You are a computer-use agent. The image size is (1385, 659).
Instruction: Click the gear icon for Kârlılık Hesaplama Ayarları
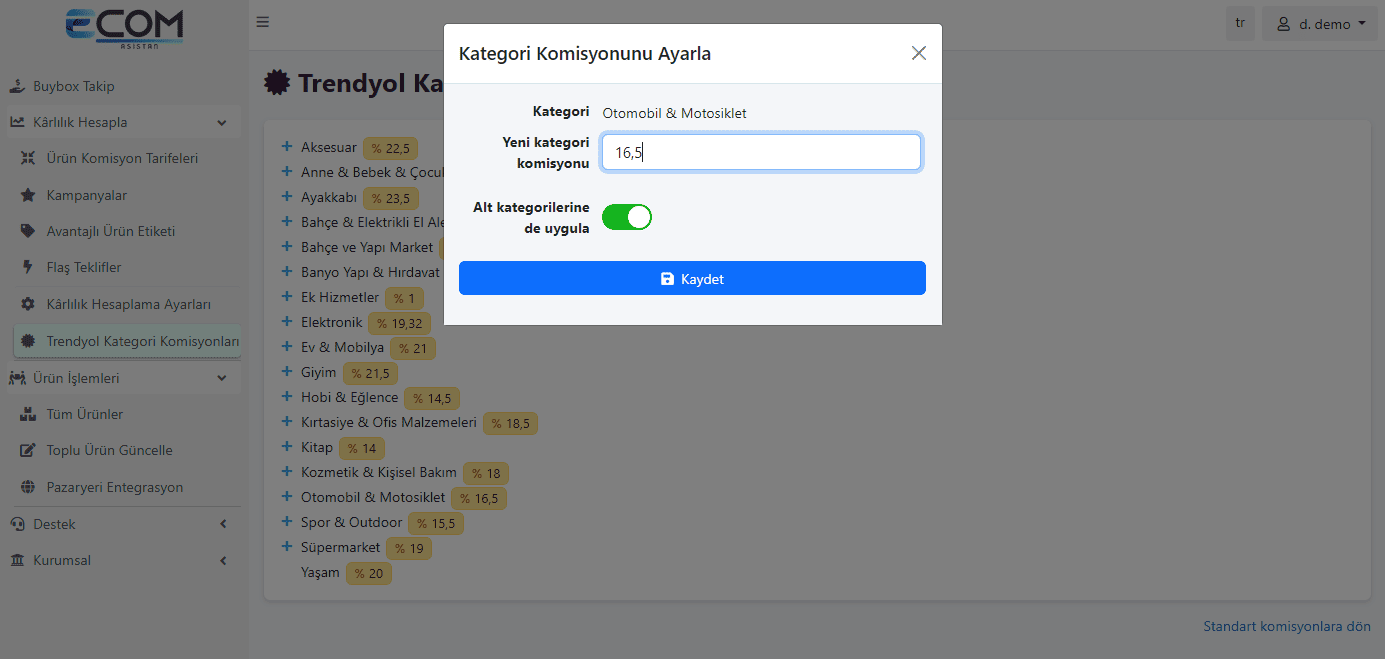click(28, 304)
